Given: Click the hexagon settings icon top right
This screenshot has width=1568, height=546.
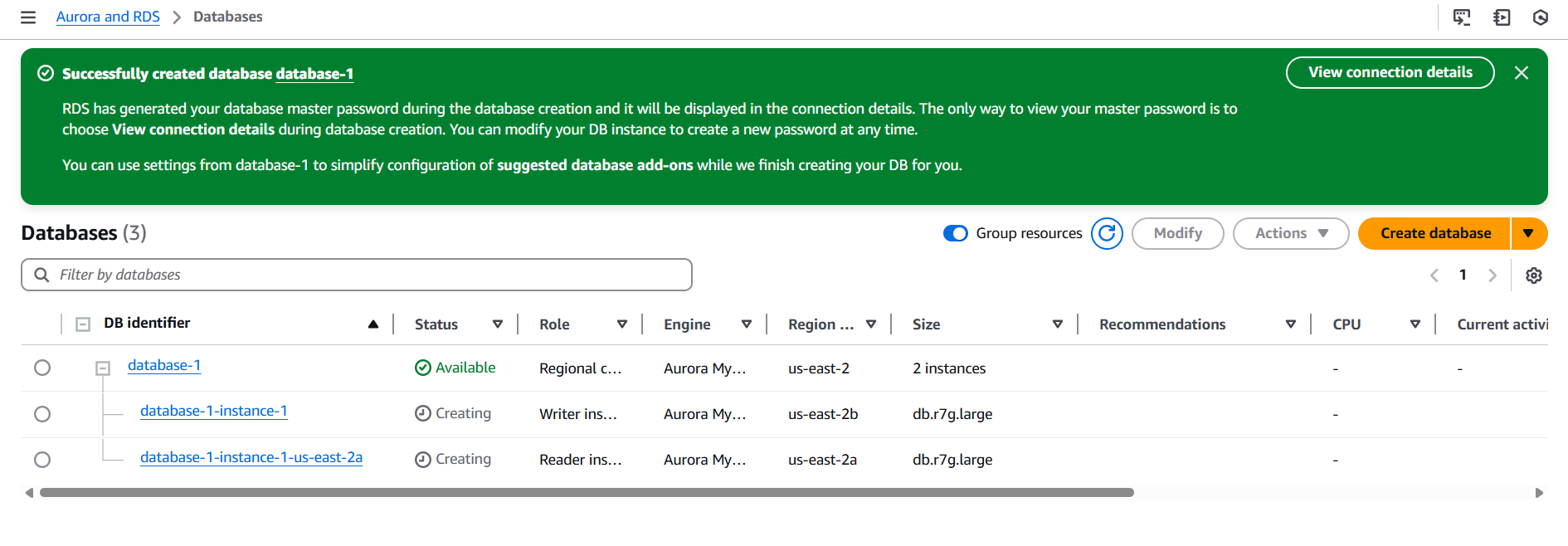Looking at the screenshot, I should 1541,17.
